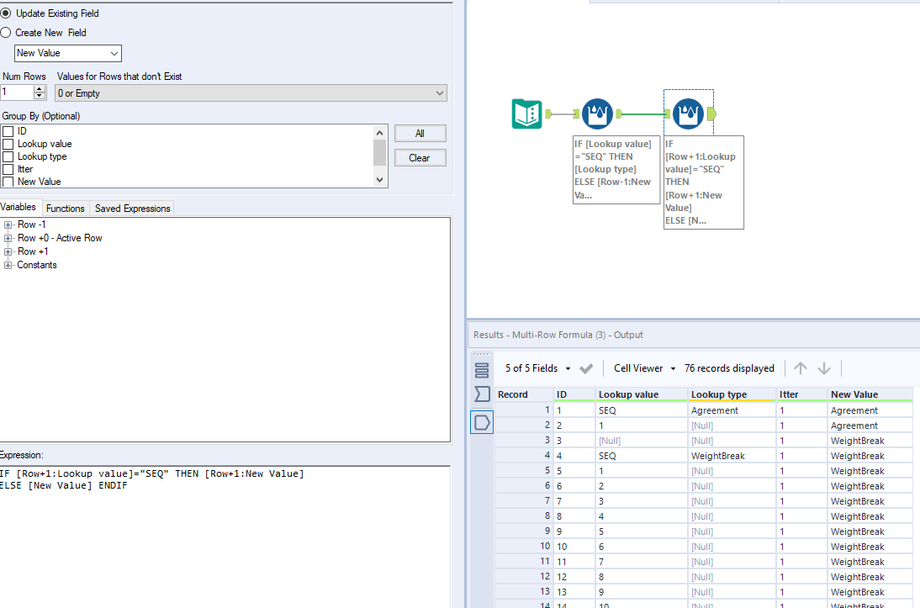
Task: Check the Lookup type group-by checkbox
Action: pyautogui.click(x=8, y=157)
